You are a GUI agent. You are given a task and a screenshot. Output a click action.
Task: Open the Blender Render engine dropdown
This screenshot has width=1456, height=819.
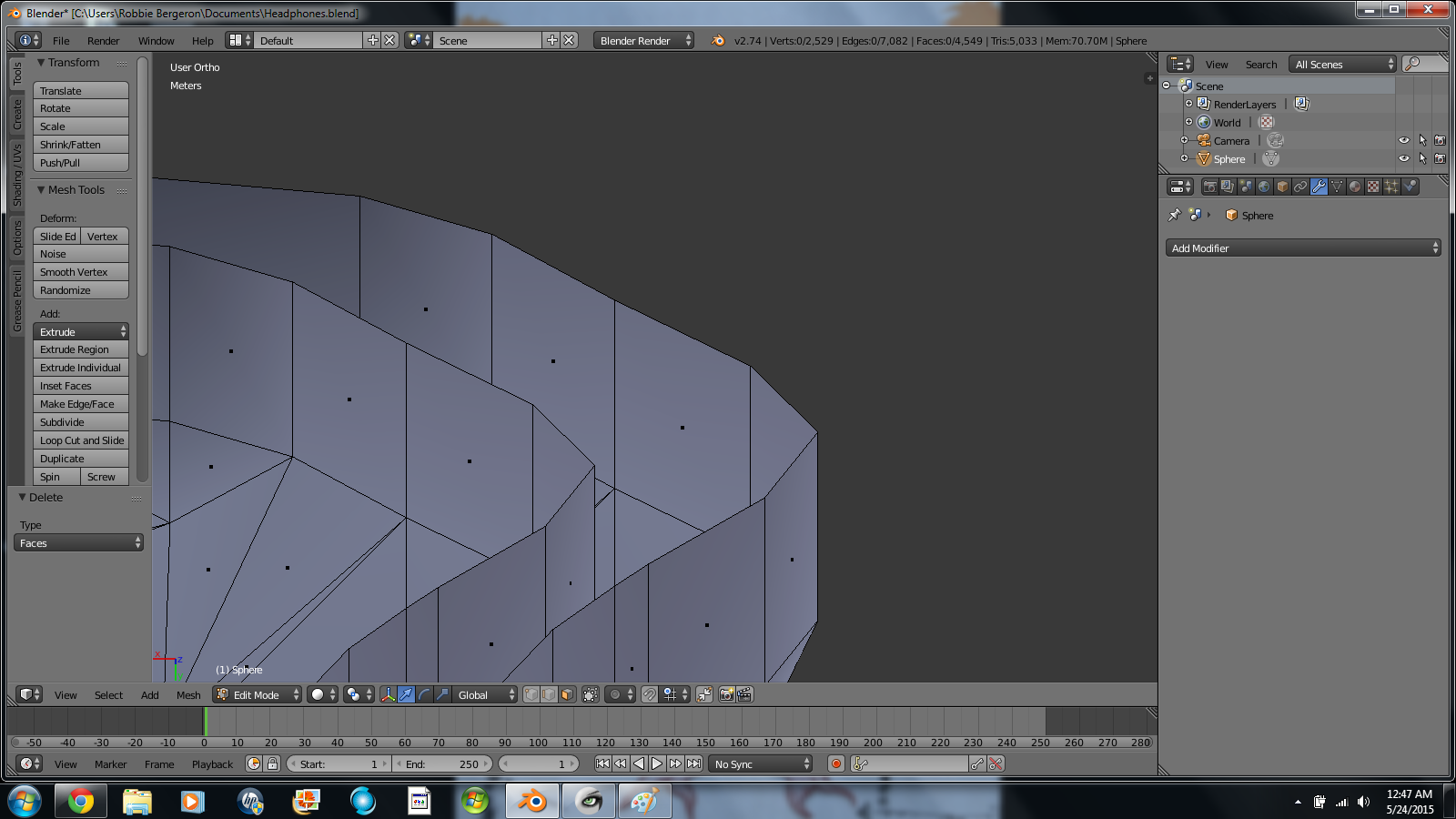(x=643, y=40)
